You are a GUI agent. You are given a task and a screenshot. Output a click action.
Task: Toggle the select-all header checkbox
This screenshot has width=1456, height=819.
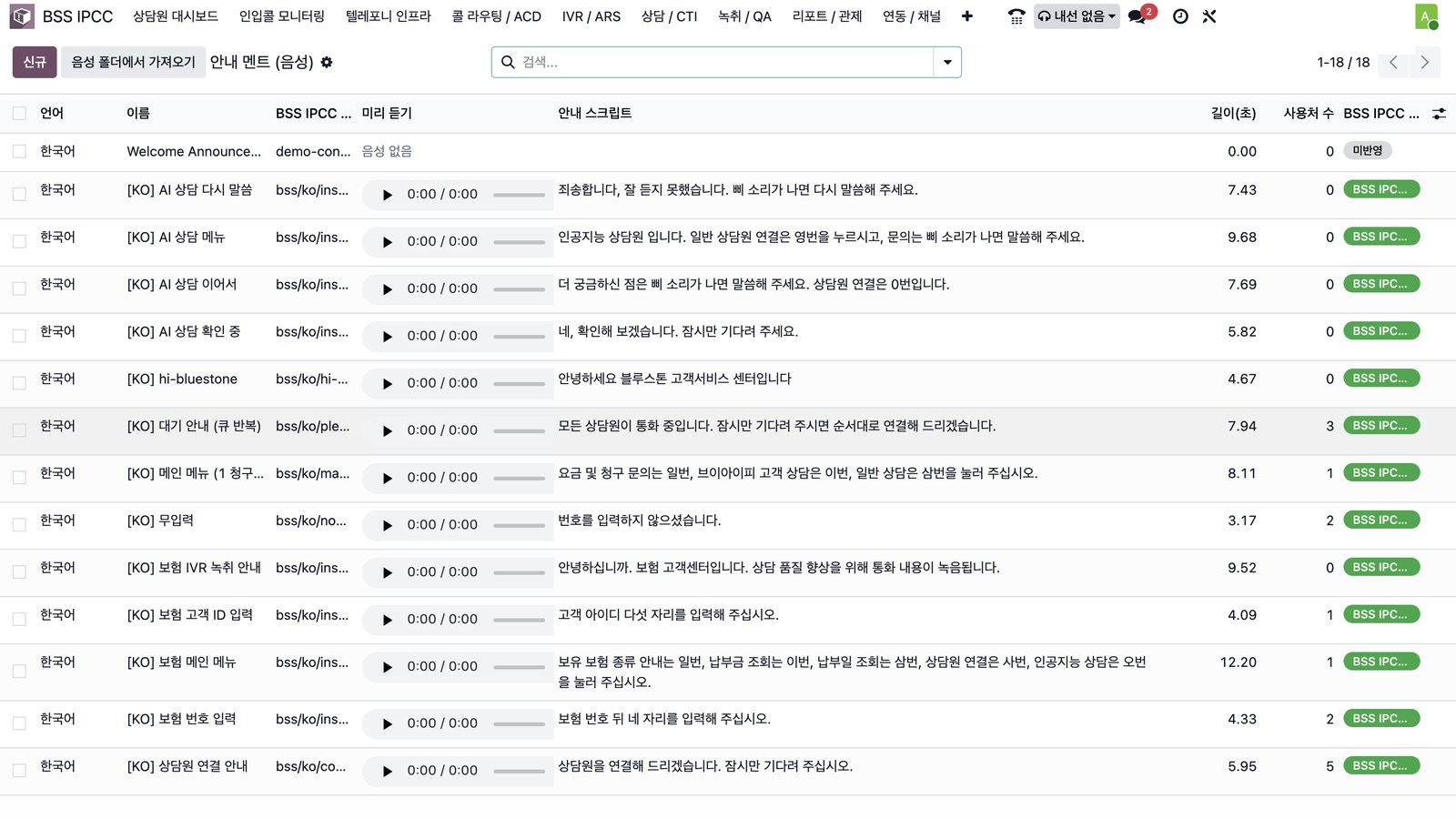(x=19, y=114)
